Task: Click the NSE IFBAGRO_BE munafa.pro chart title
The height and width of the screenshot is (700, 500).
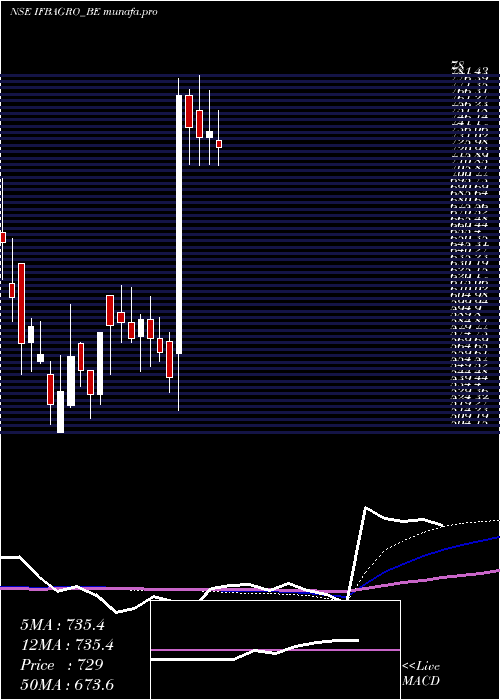Action: coord(83,12)
